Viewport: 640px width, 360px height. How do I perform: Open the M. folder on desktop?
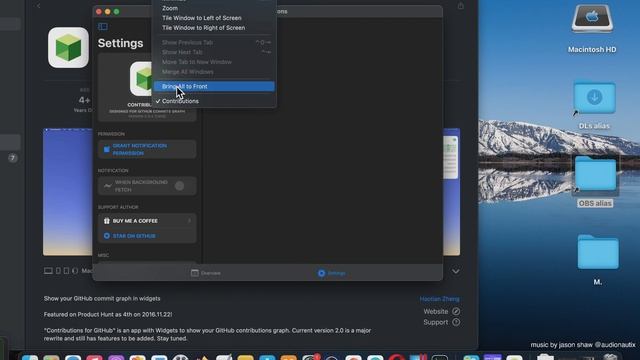click(x=598, y=252)
